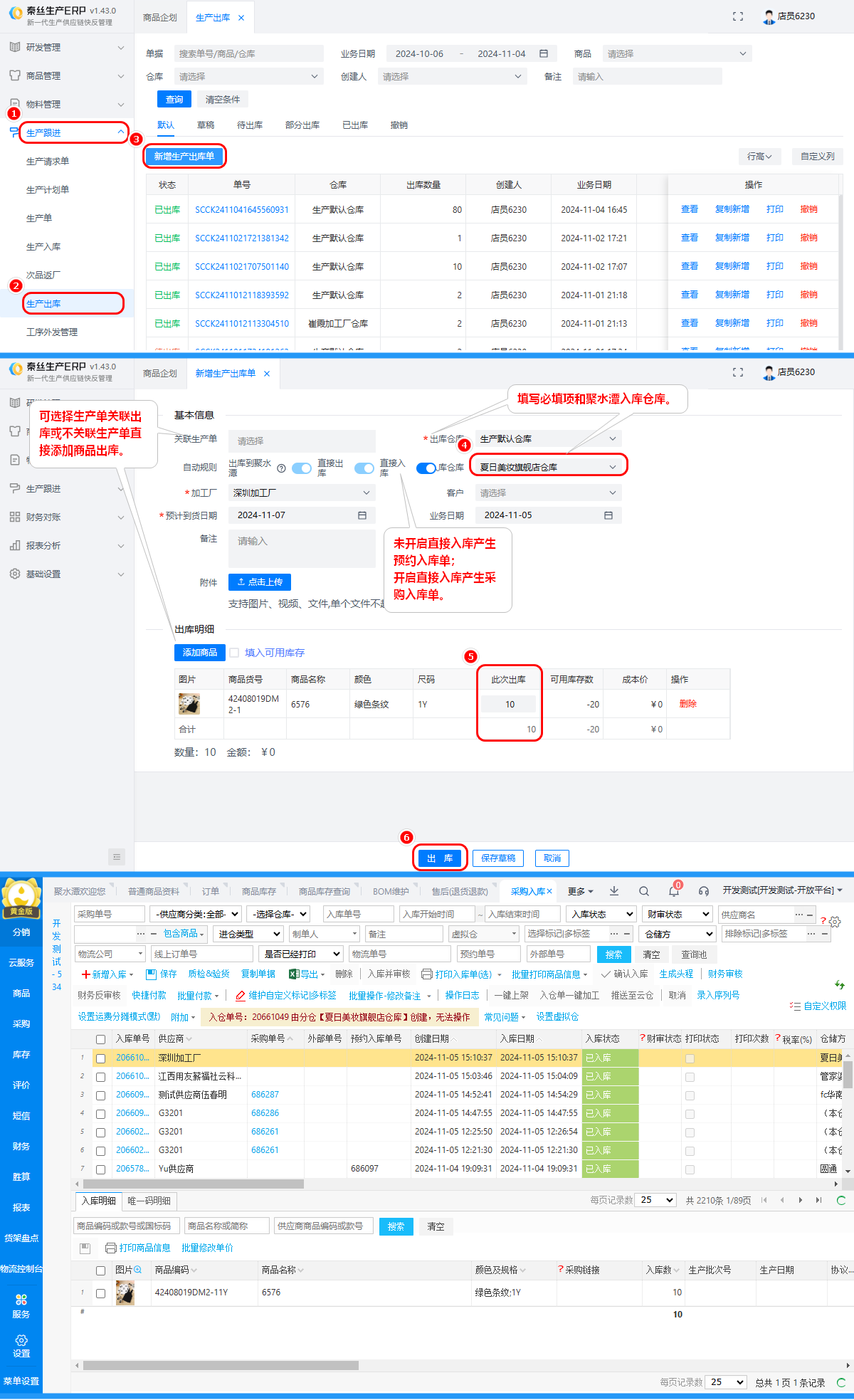Click the 单据 search input field
Screen dimensions: 854x1400
tap(248, 54)
